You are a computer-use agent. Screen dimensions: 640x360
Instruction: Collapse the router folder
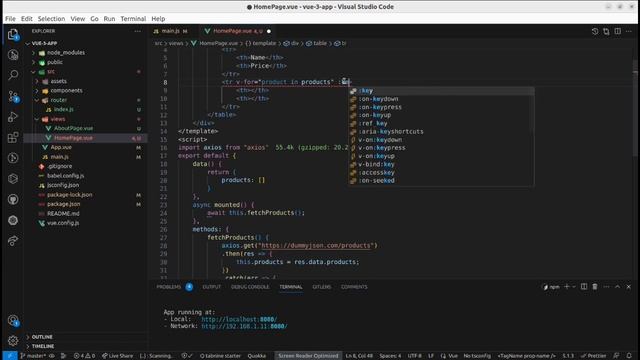58,100
